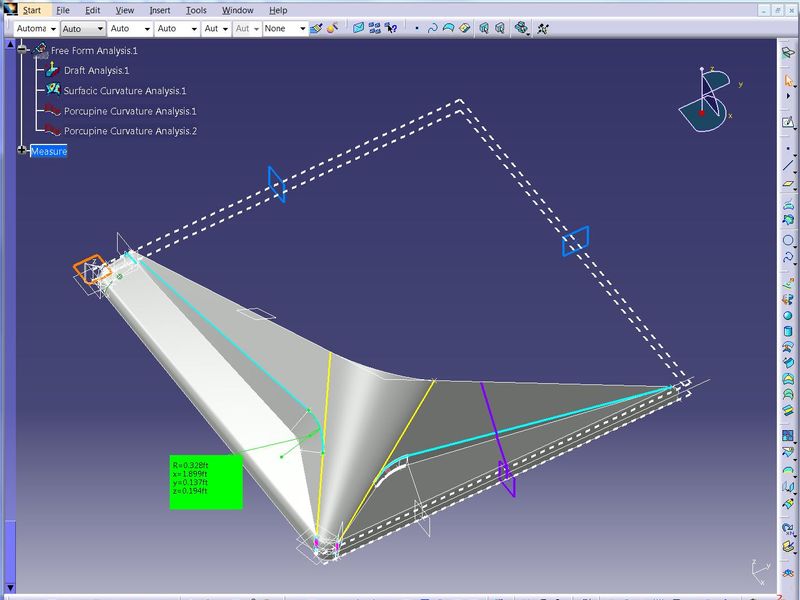Open the fourth Auto dropdown arrow
This screenshot has height=600, width=800.
coord(194,29)
